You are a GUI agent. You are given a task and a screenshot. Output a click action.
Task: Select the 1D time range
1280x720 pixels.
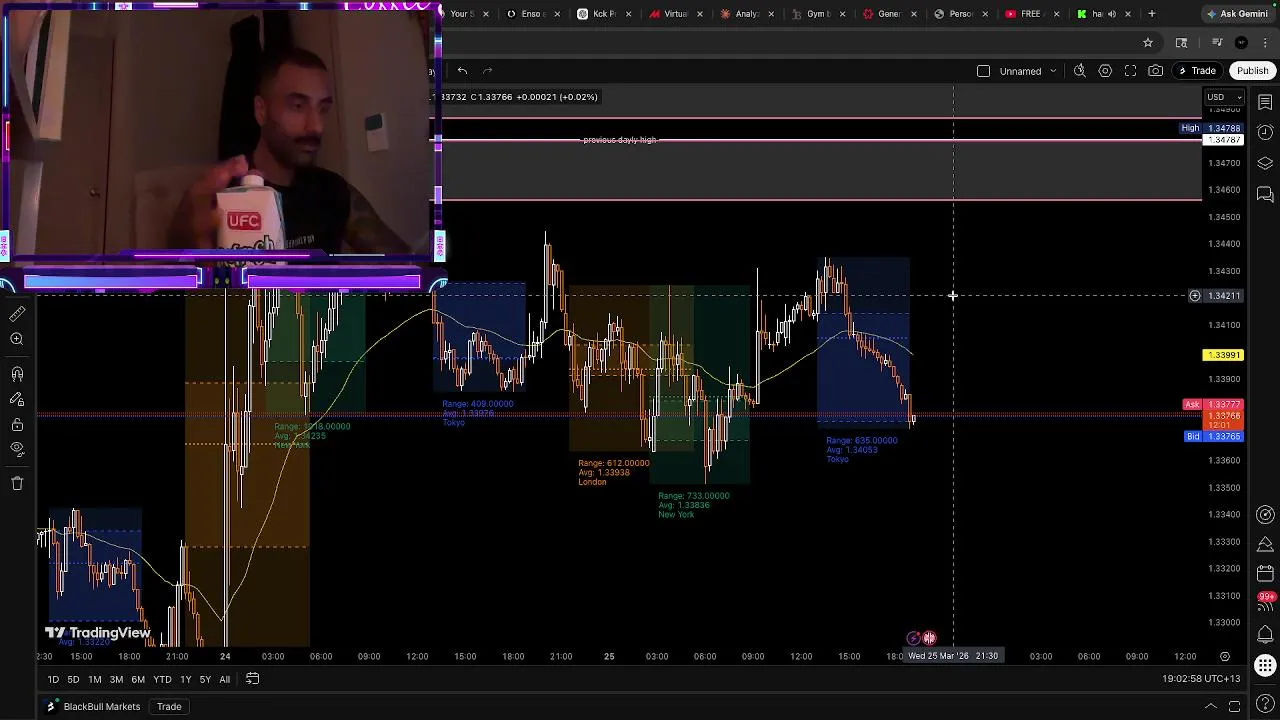(53, 680)
